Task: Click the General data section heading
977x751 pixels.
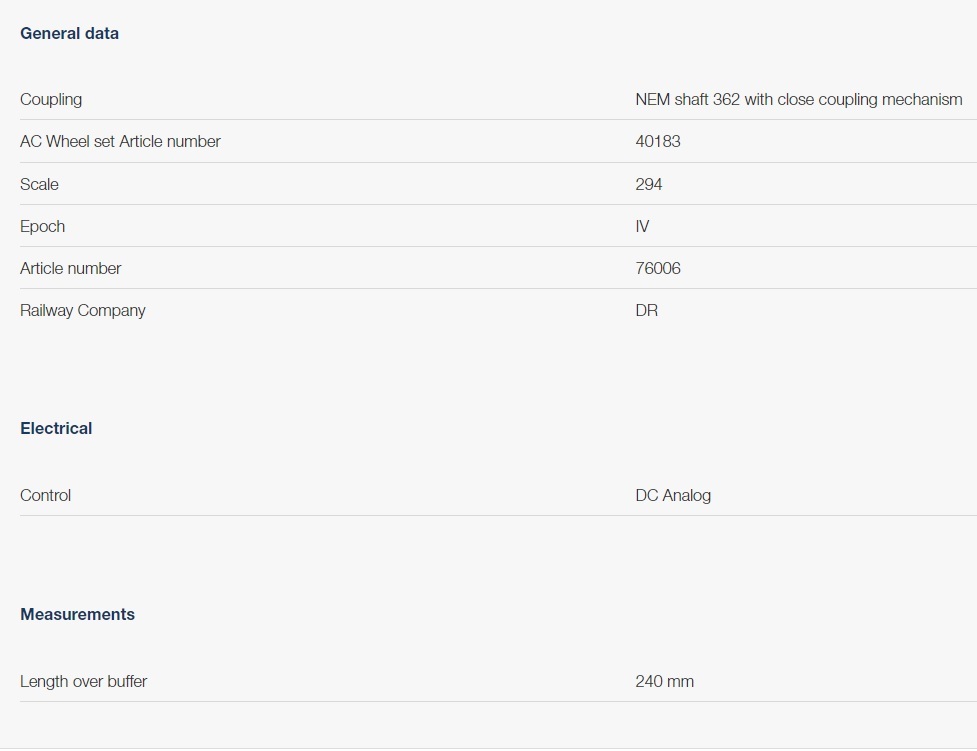Action: (69, 33)
